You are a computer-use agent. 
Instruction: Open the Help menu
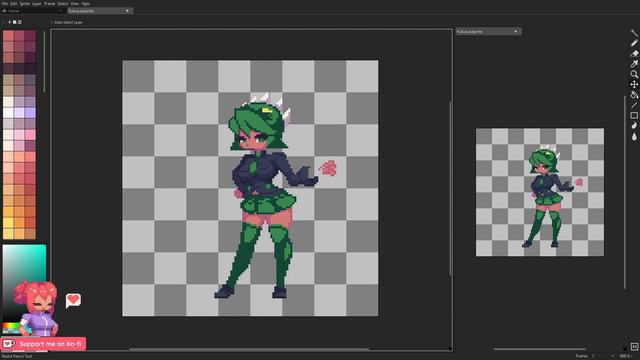(x=85, y=3)
